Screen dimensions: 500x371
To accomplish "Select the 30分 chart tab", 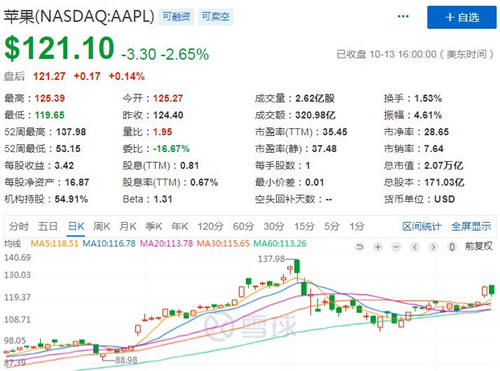I will (x=274, y=227).
